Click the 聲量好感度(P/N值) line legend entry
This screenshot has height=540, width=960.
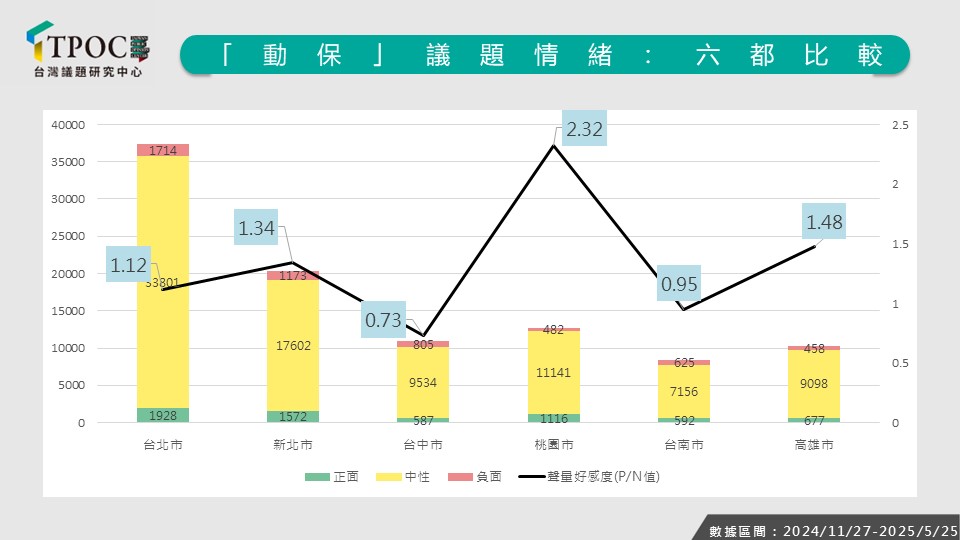coord(588,477)
